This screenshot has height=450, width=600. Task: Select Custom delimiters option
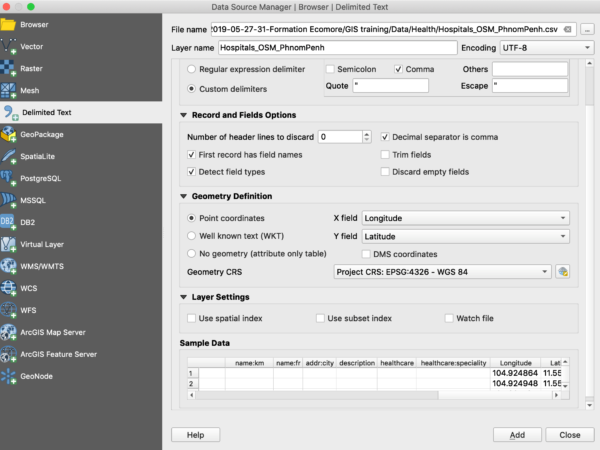[x=191, y=89]
